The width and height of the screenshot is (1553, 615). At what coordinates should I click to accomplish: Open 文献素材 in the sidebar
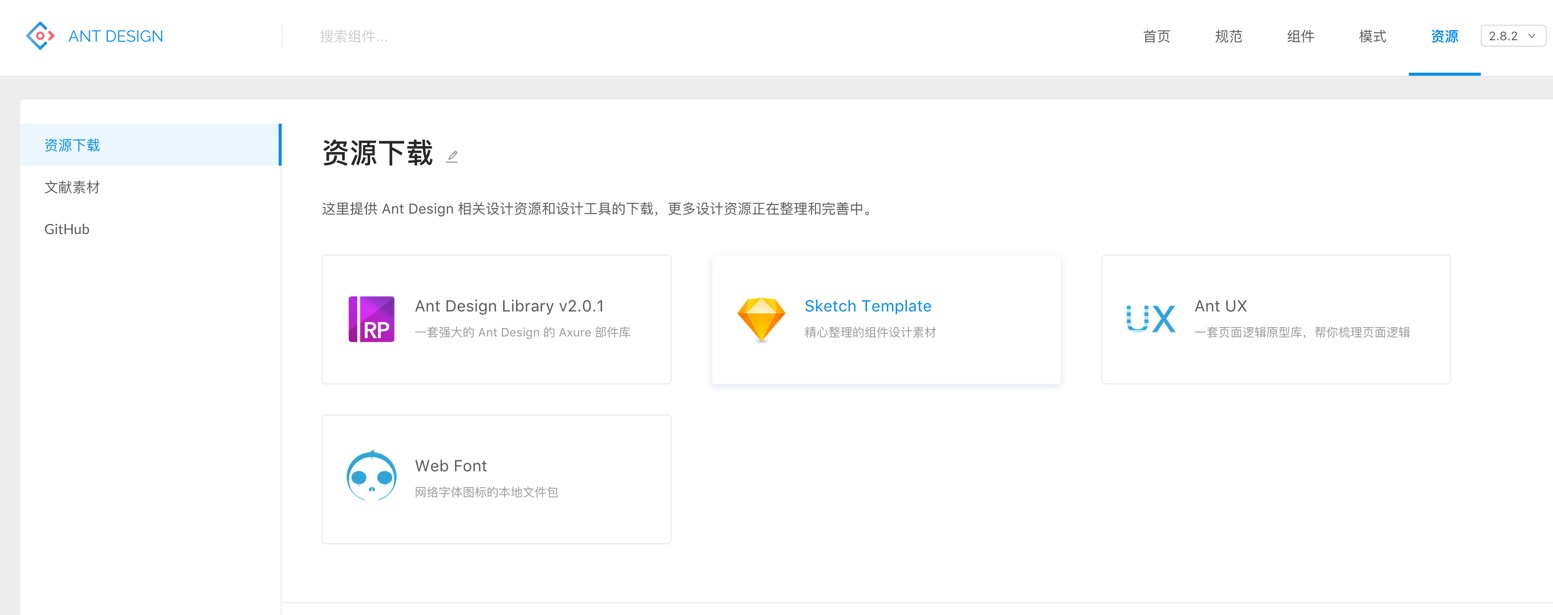[x=72, y=187]
